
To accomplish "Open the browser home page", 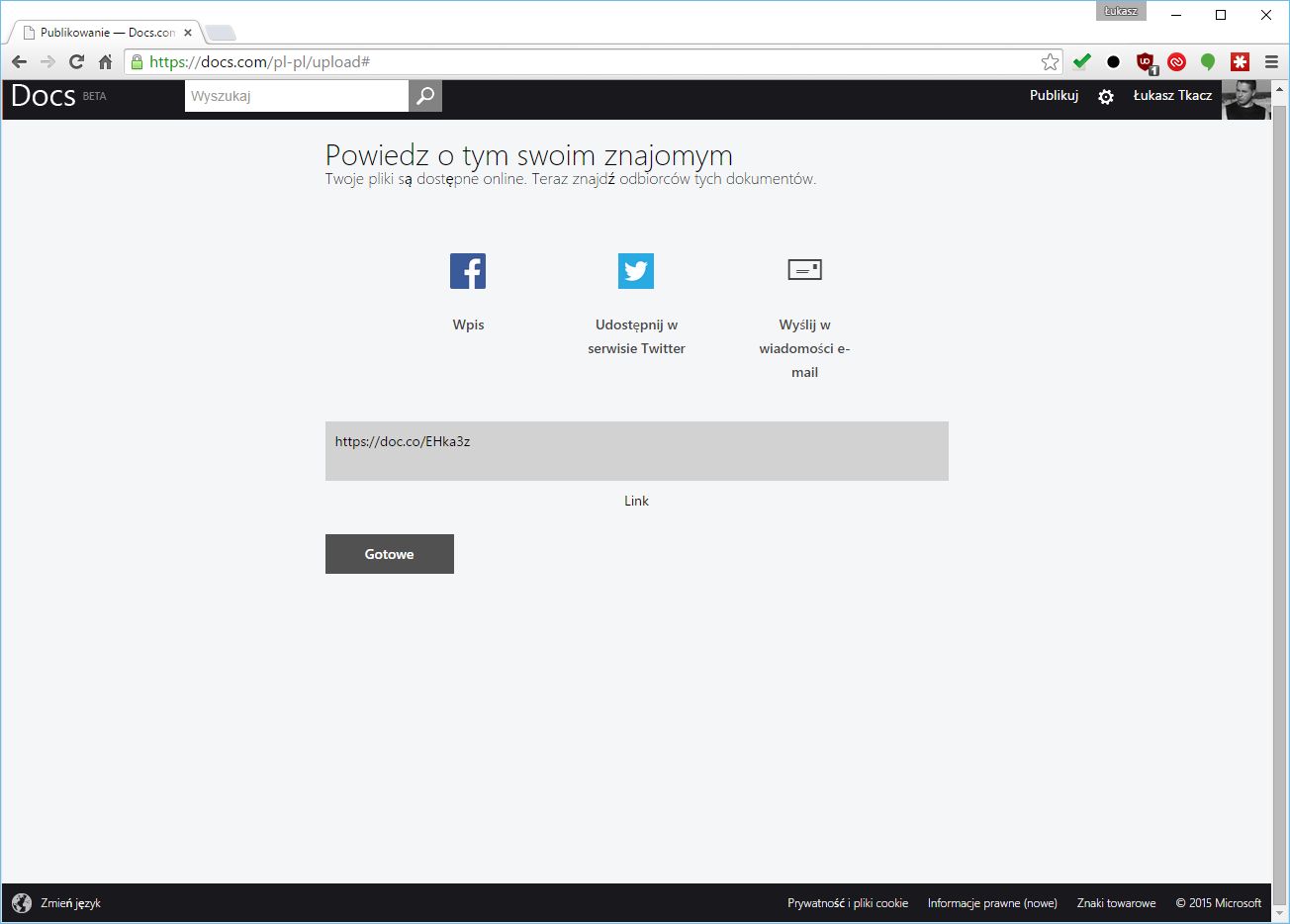I will tap(105, 62).
